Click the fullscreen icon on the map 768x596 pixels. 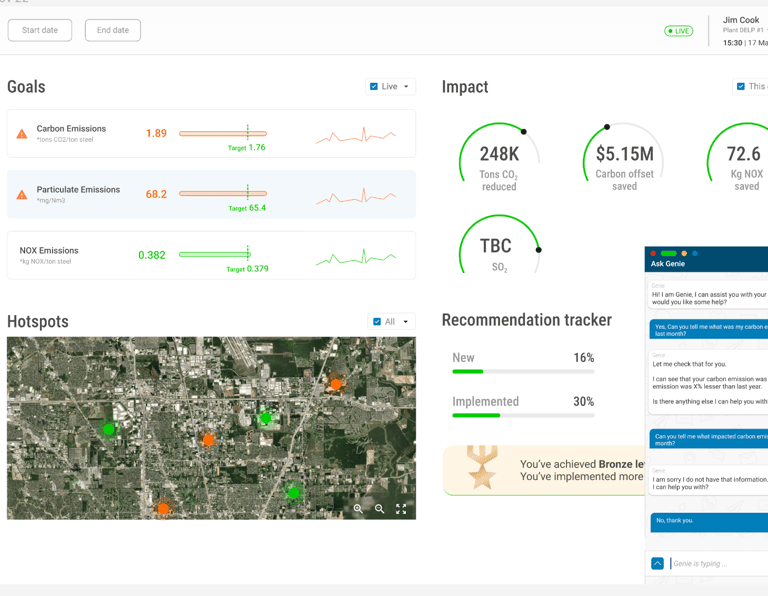tap(401, 509)
